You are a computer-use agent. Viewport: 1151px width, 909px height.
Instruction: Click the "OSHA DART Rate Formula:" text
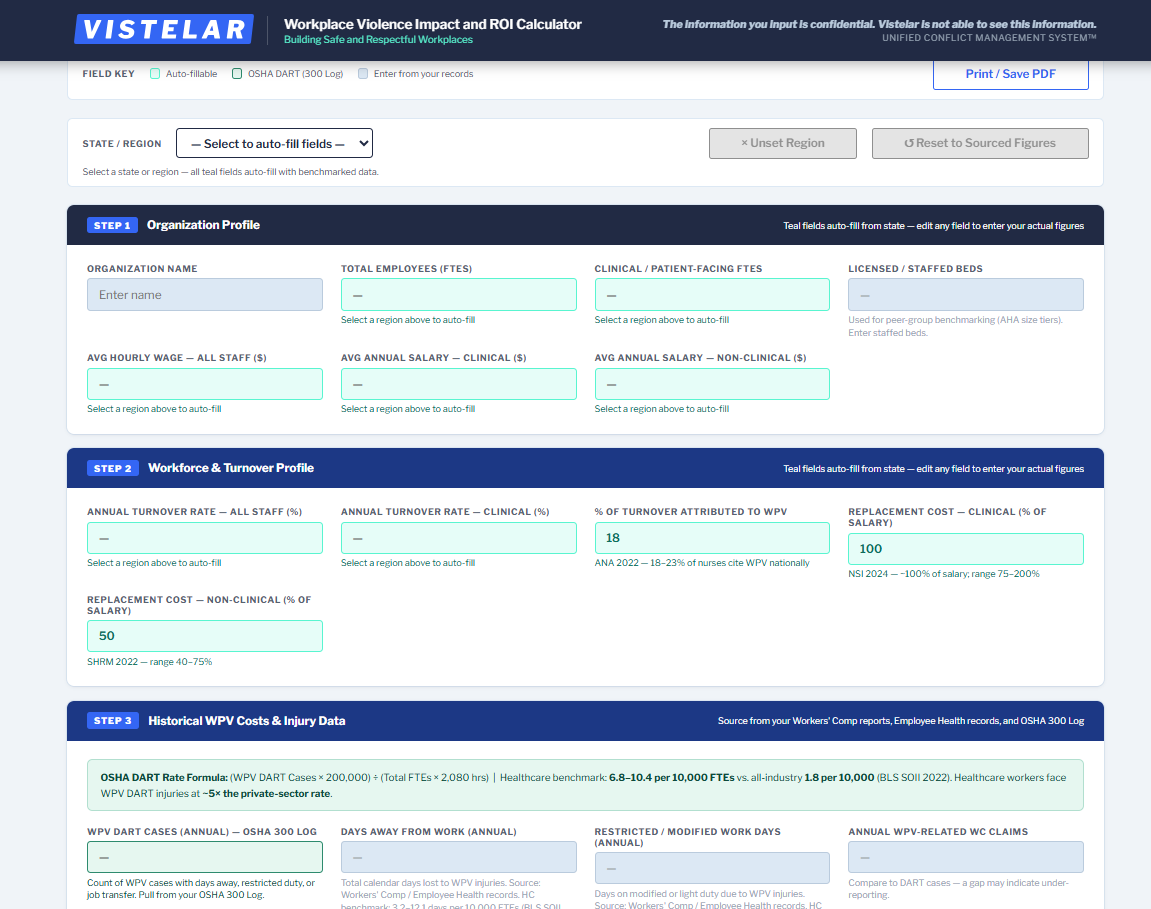point(164,778)
